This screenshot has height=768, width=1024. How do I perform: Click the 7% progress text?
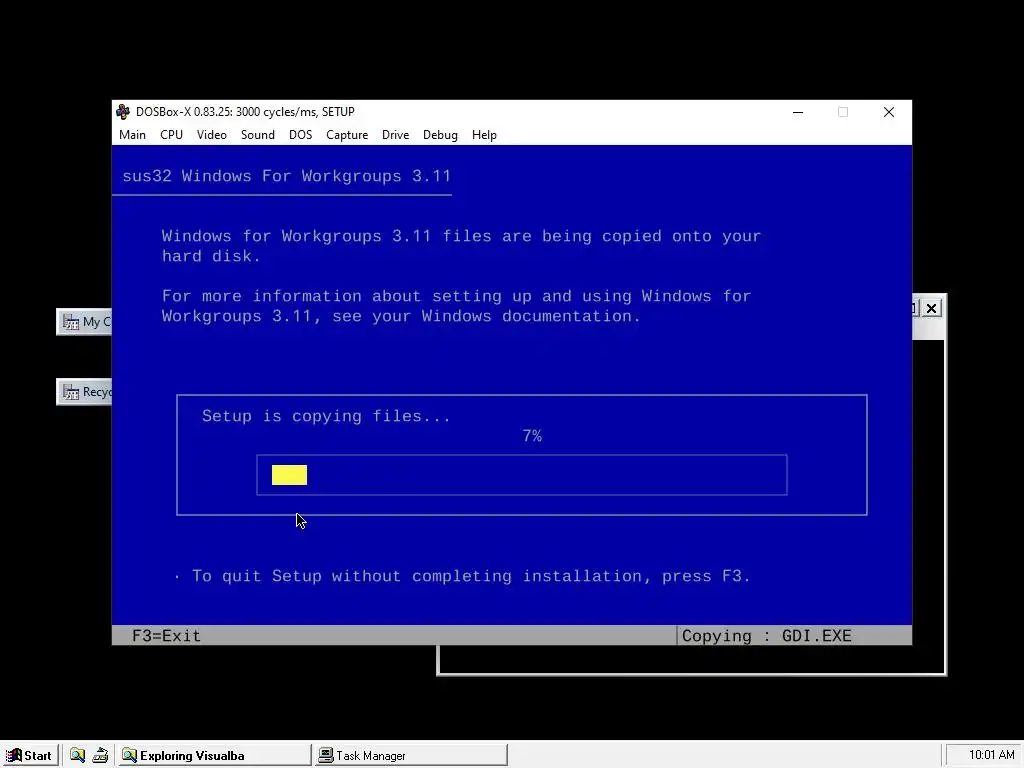[532, 436]
